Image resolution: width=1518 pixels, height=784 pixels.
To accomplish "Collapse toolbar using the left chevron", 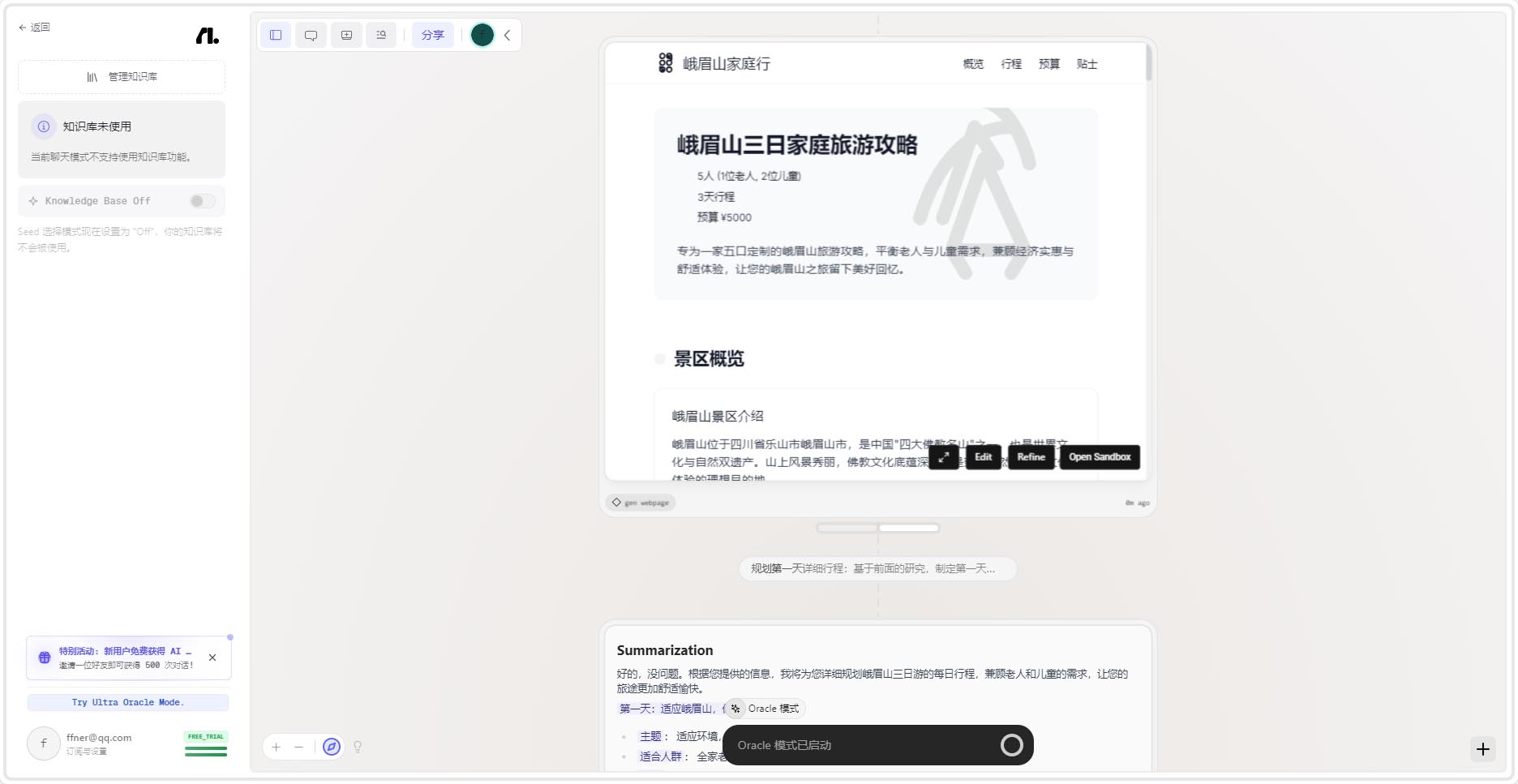I will pos(508,35).
